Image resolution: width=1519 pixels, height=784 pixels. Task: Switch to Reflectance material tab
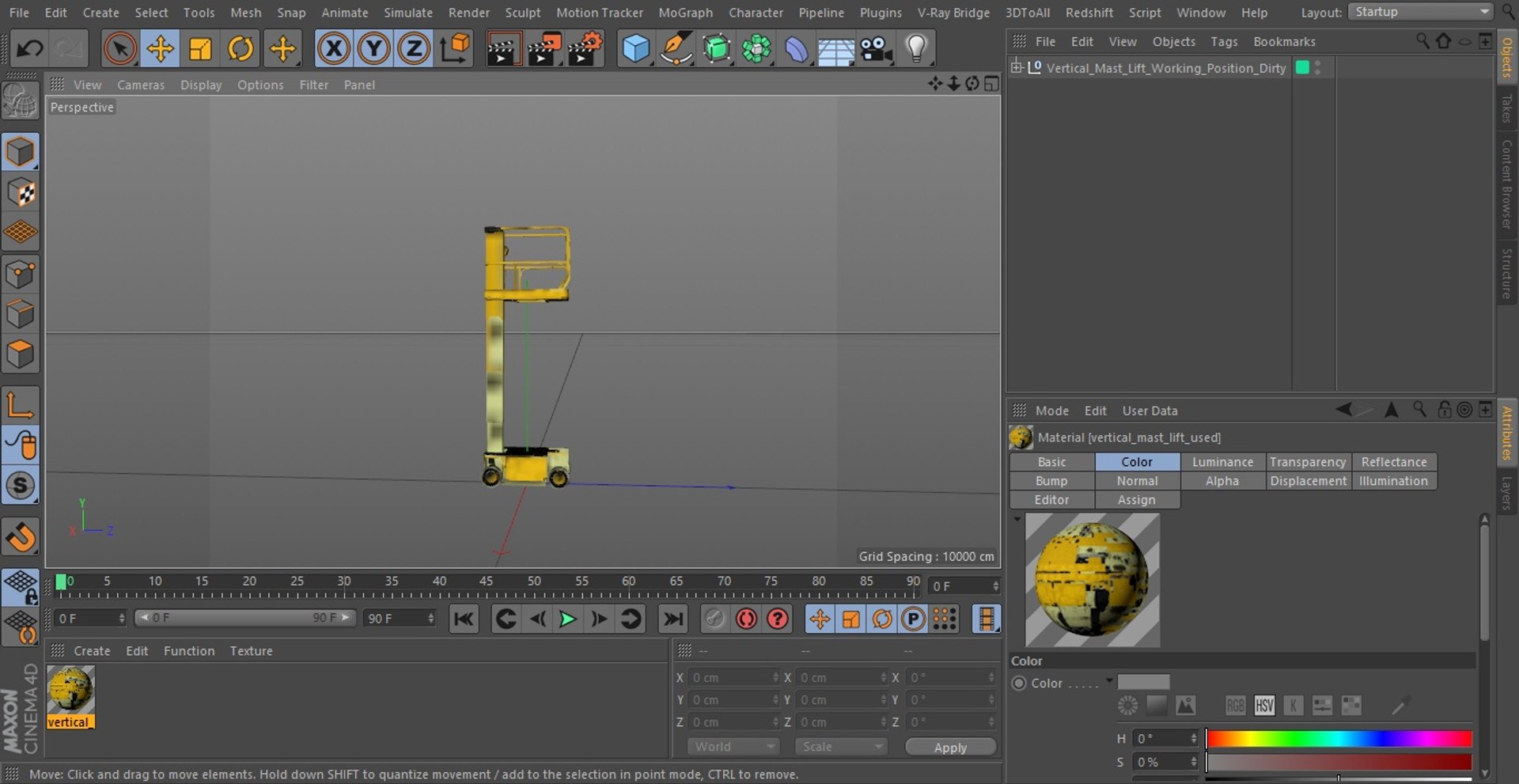1394,462
